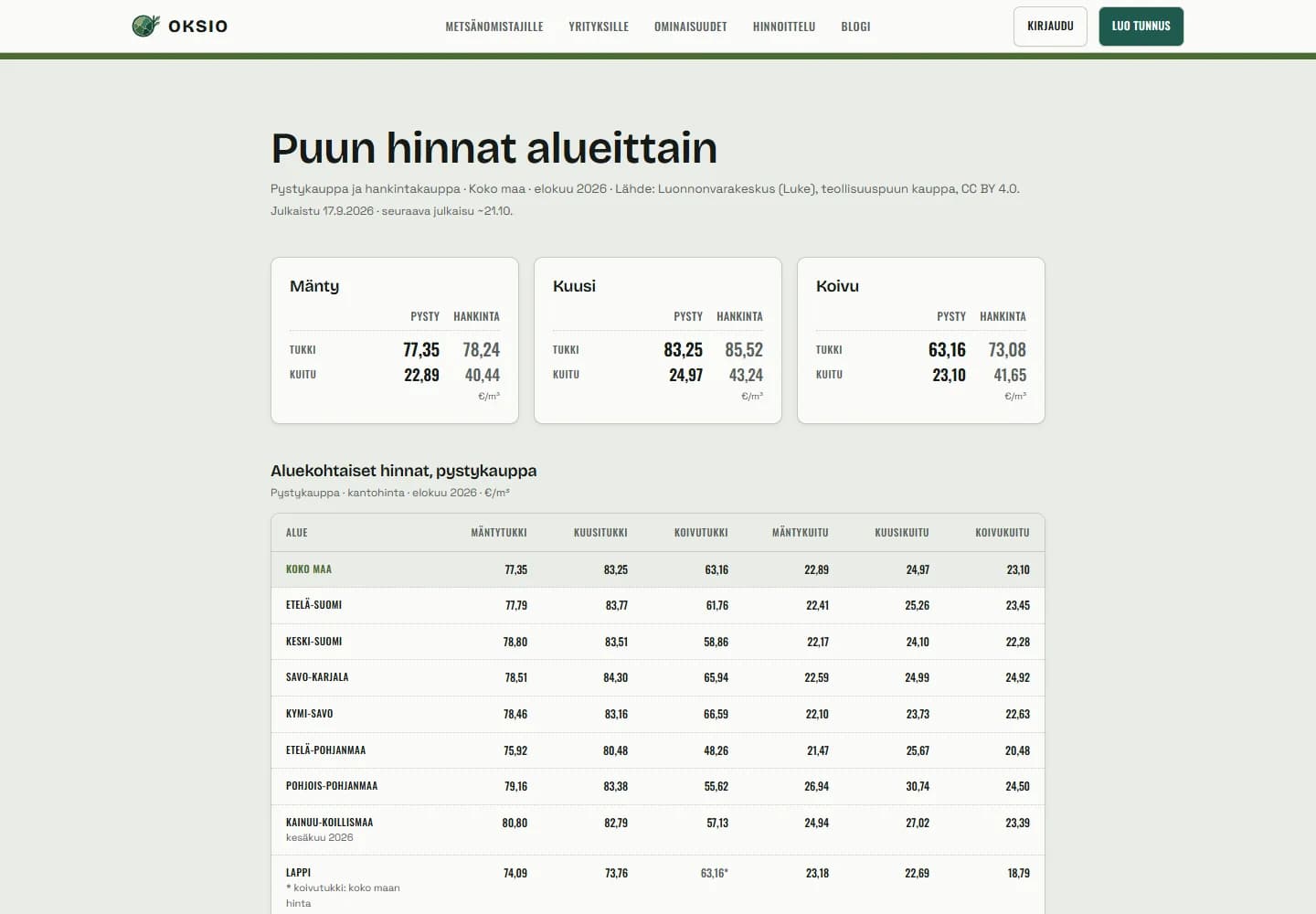Select the SAVO-KARJALA row label
The width and height of the screenshot is (1316, 914).
pyautogui.click(x=317, y=677)
